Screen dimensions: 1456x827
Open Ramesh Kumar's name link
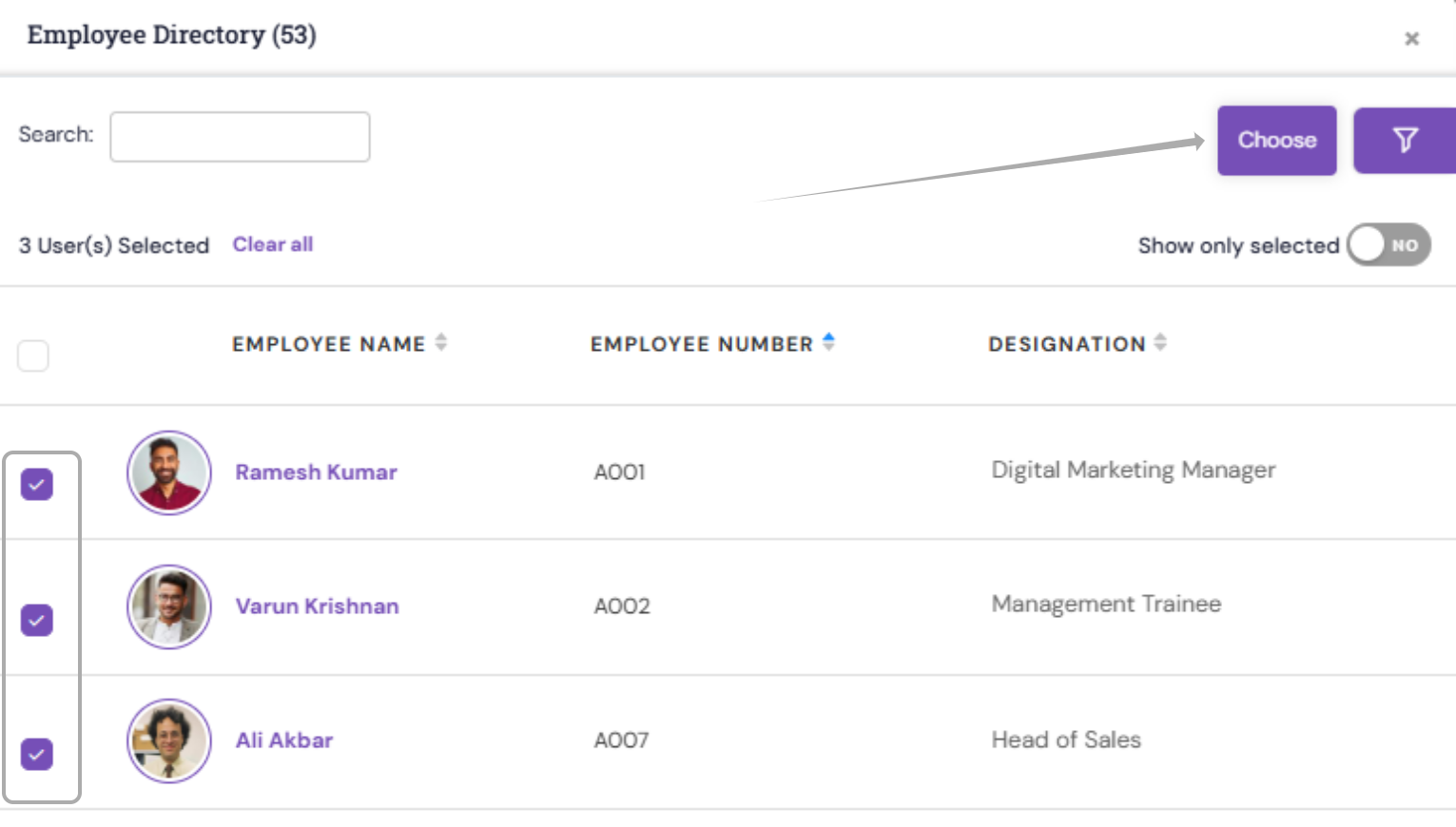[x=316, y=472]
